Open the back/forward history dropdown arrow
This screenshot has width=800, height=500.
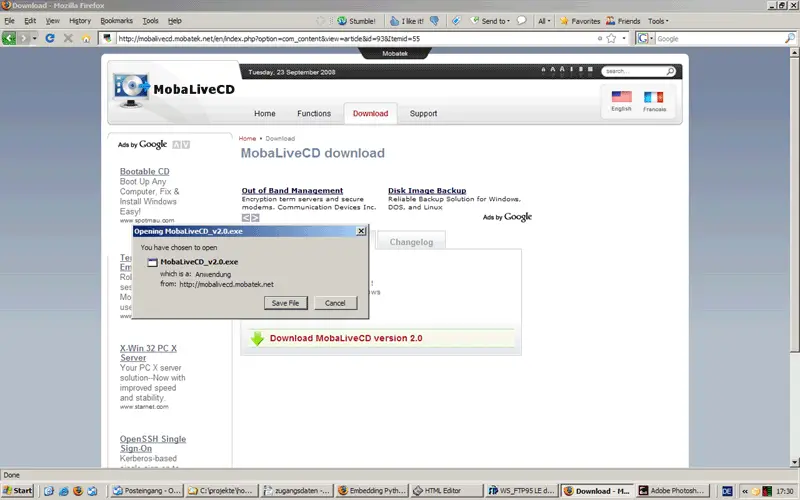(x=34, y=38)
